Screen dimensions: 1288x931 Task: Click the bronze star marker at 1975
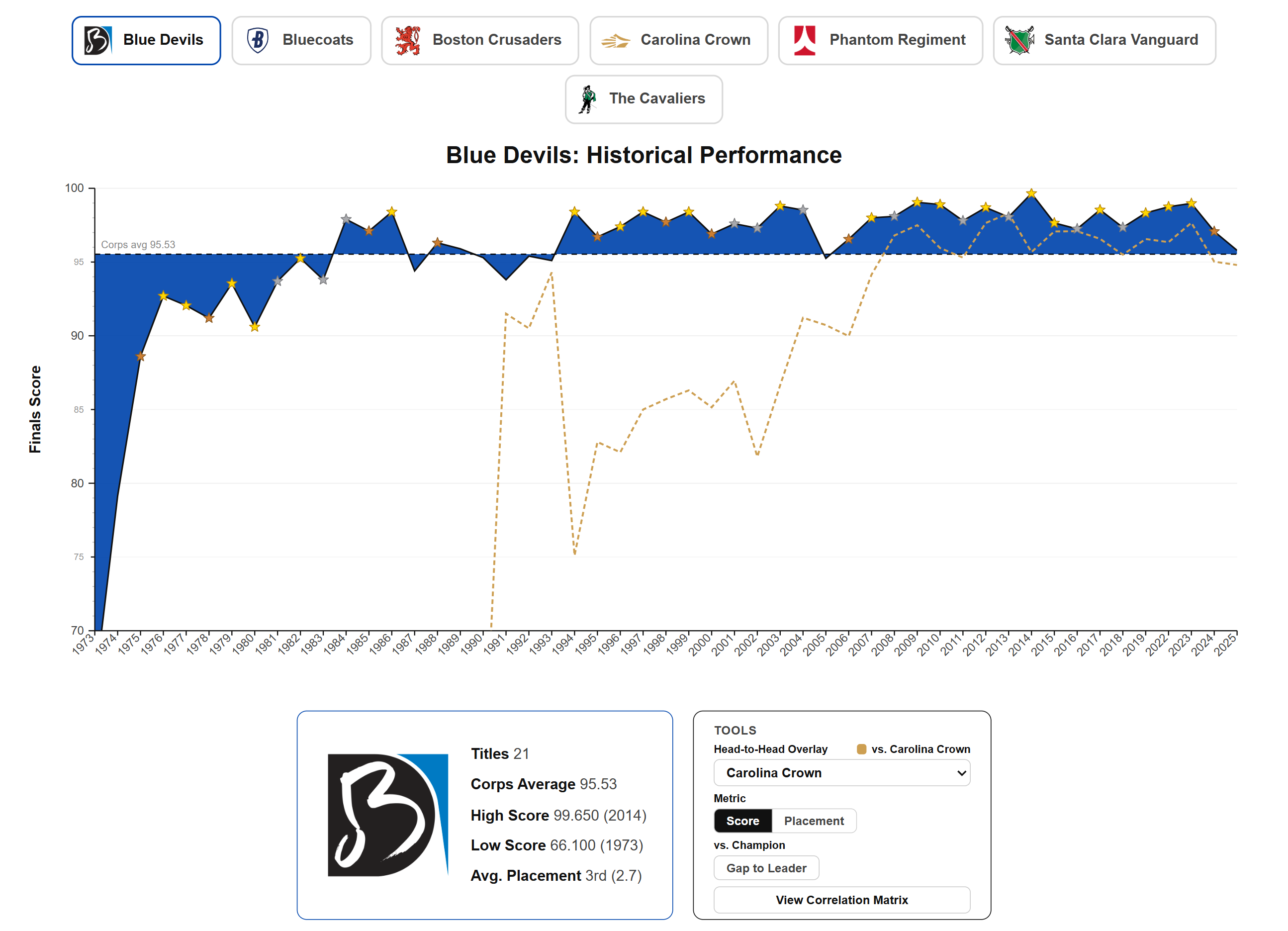[x=141, y=357]
